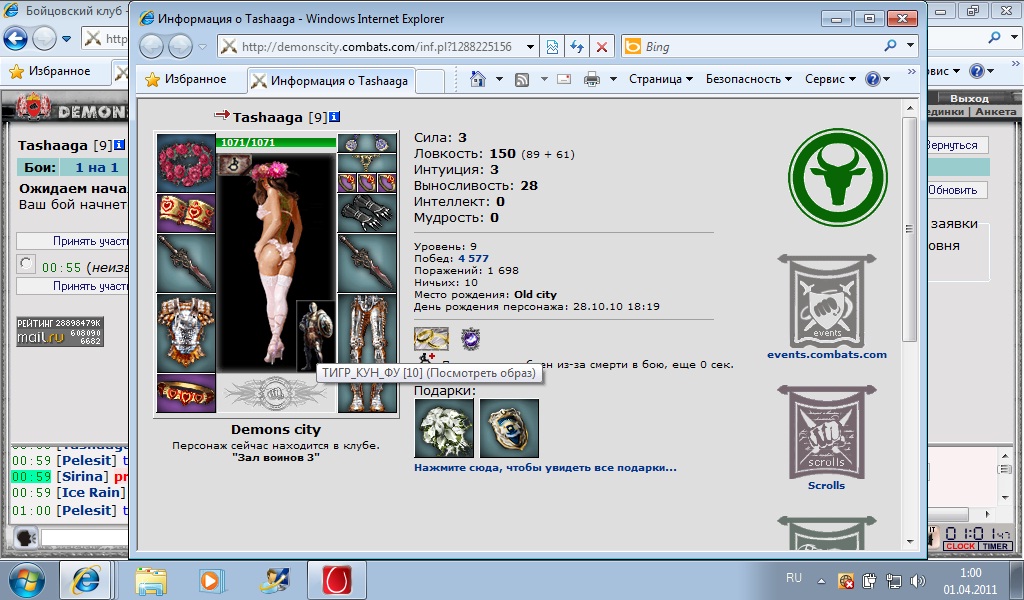Screen dimensions: 1024x600
Task: Open Избранное favorites in the popup window
Action: (x=185, y=79)
